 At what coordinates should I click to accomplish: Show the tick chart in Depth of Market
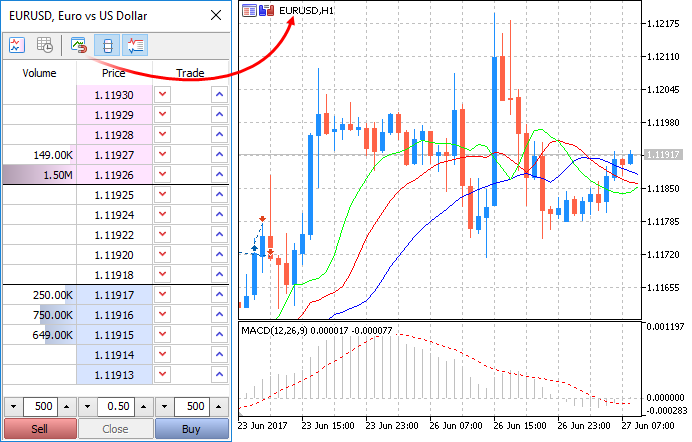[17, 45]
